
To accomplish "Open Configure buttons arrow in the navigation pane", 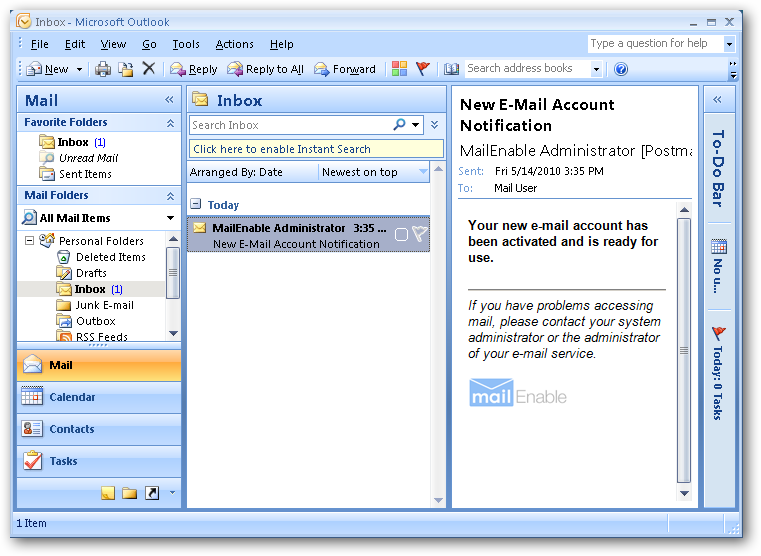I will [172, 493].
